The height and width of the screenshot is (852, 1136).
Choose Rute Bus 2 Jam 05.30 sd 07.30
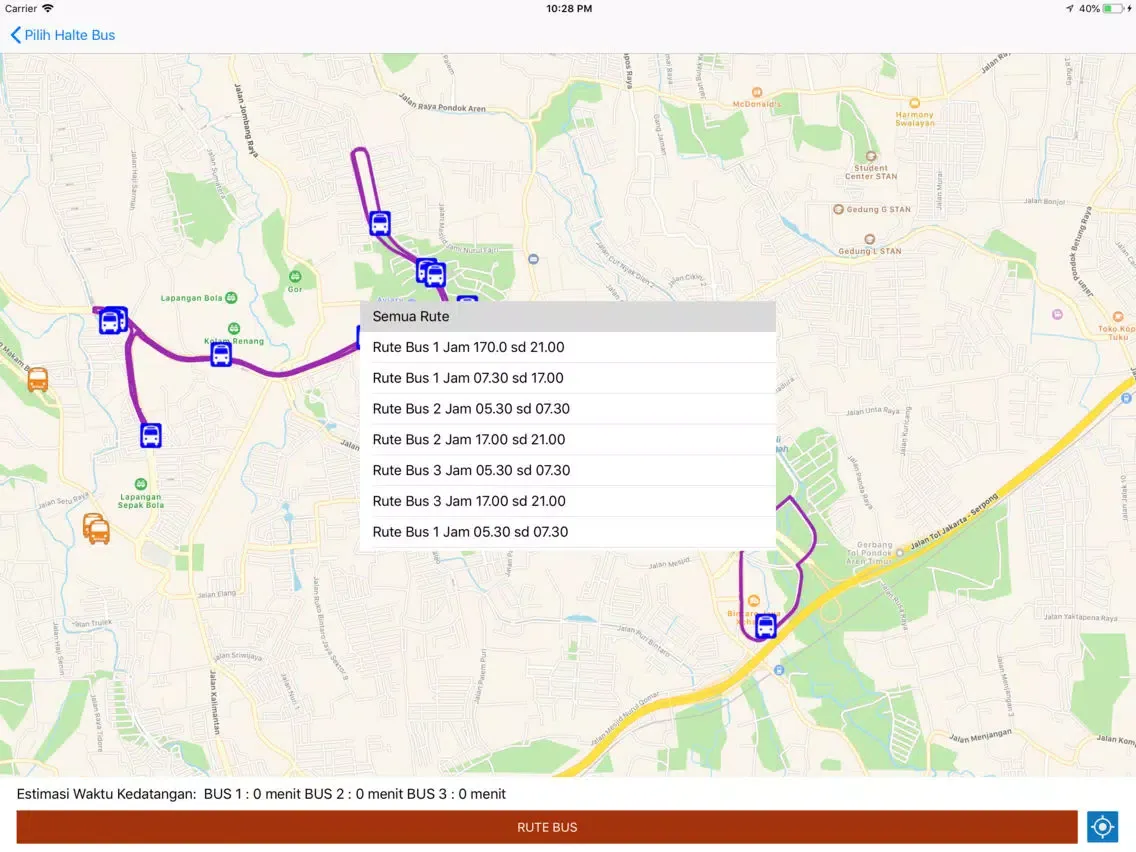pyautogui.click(x=568, y=409)
